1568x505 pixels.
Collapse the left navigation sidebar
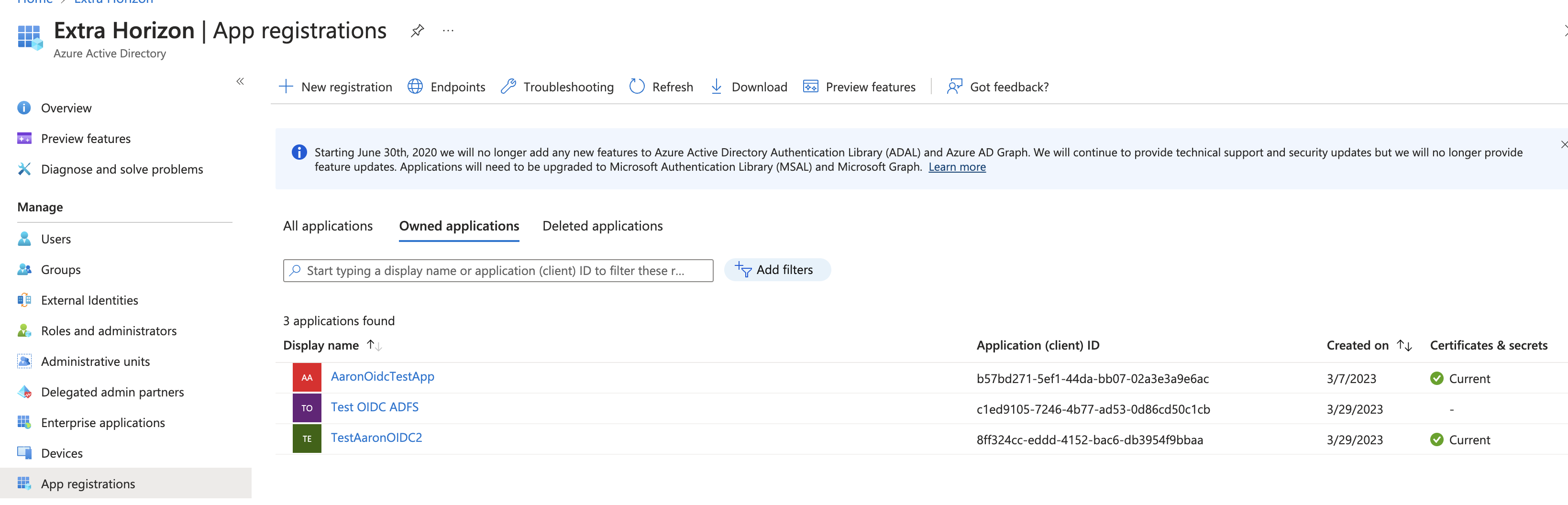(x=240, y=81)
